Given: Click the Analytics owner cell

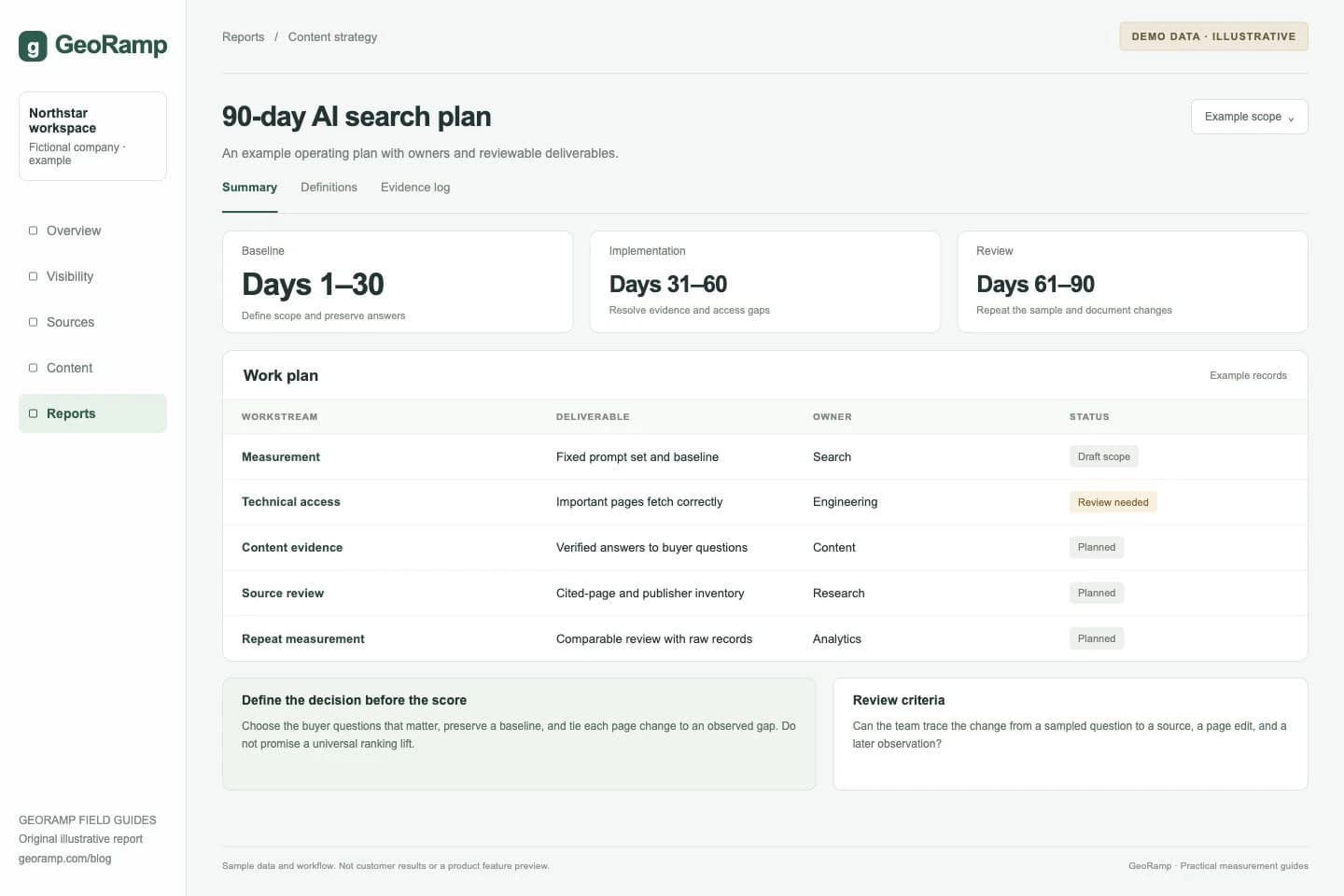Looking at the screenshot, I should (836, 639).
